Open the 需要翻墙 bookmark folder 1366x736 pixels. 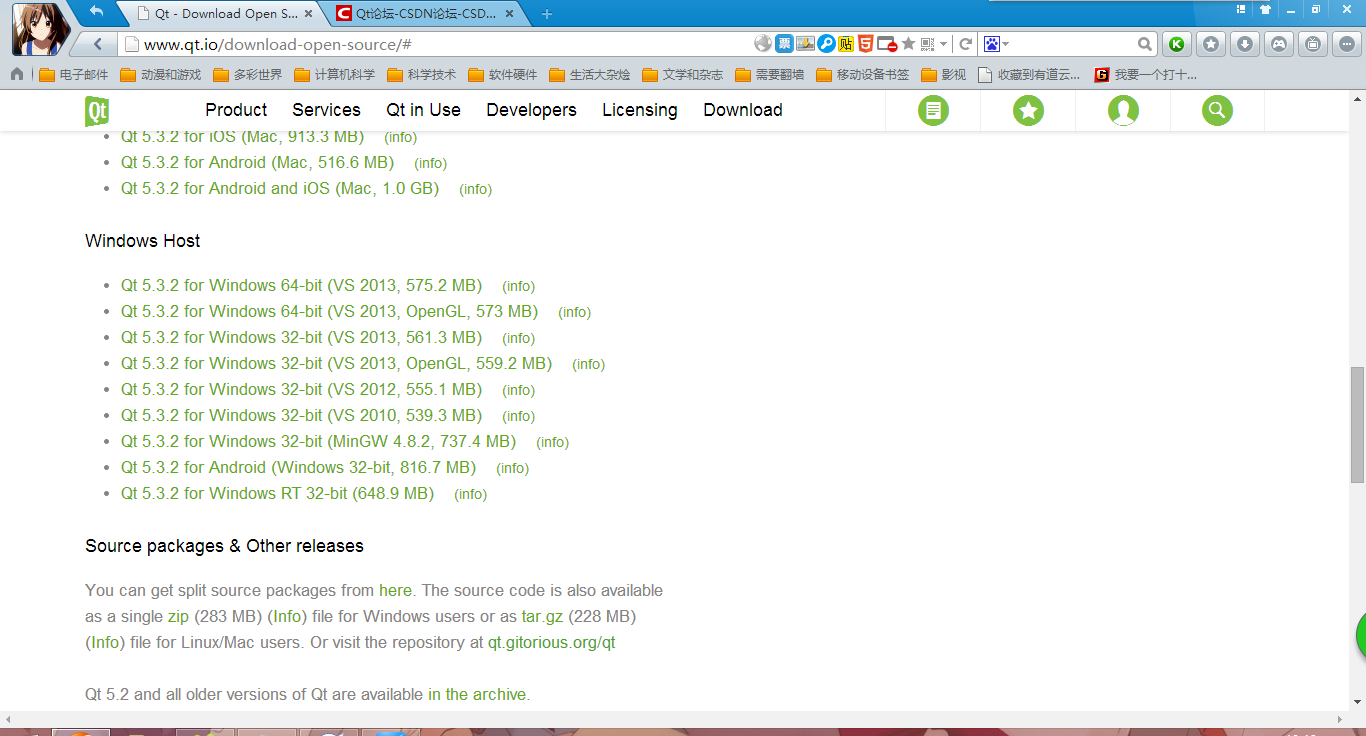769,74
